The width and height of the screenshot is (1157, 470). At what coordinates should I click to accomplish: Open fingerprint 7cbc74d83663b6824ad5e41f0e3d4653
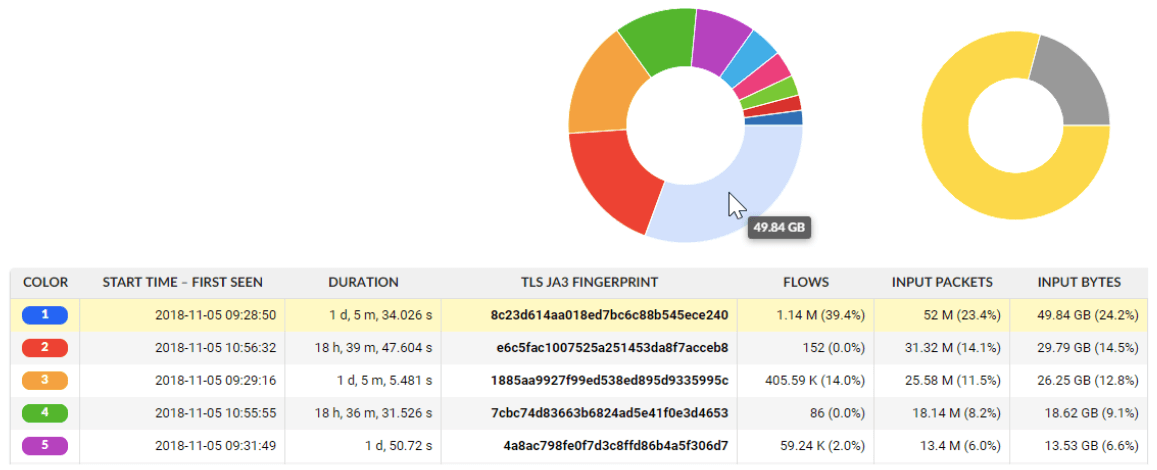(x=609, y=413)
